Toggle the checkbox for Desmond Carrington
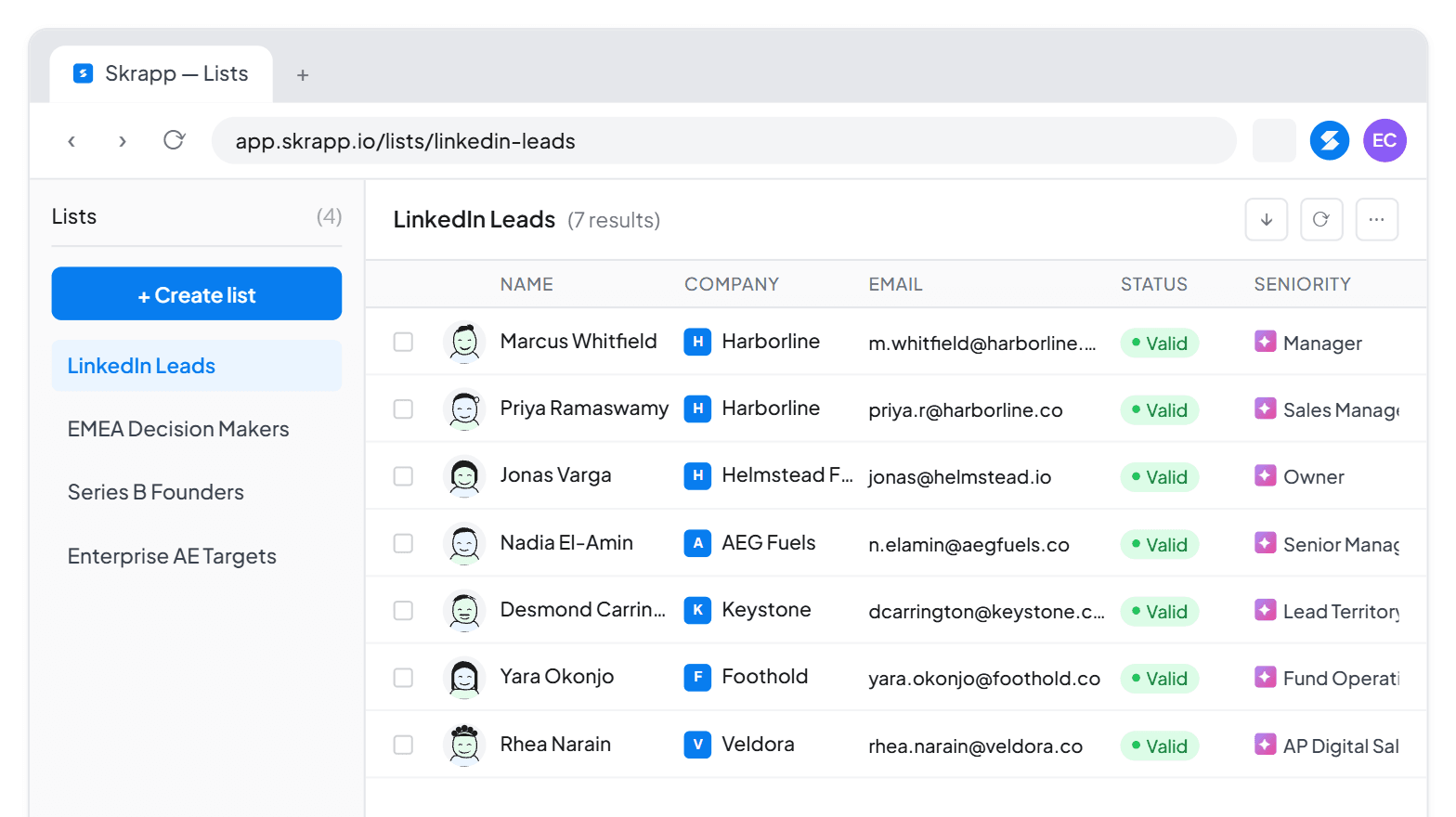The width and height of the screenshot is (1456, 817). (403, 610)
